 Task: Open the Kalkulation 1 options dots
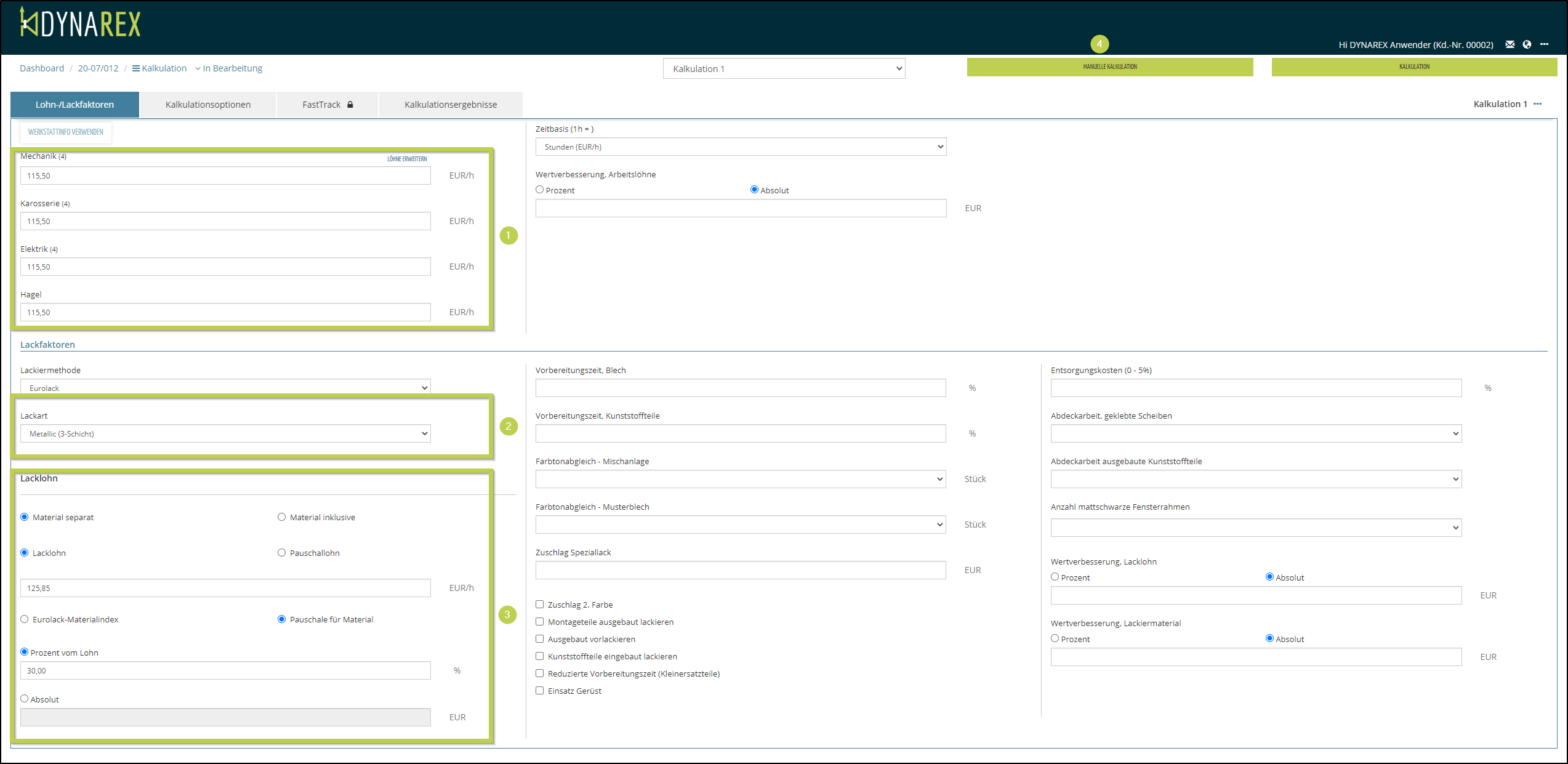(1538, 104)
